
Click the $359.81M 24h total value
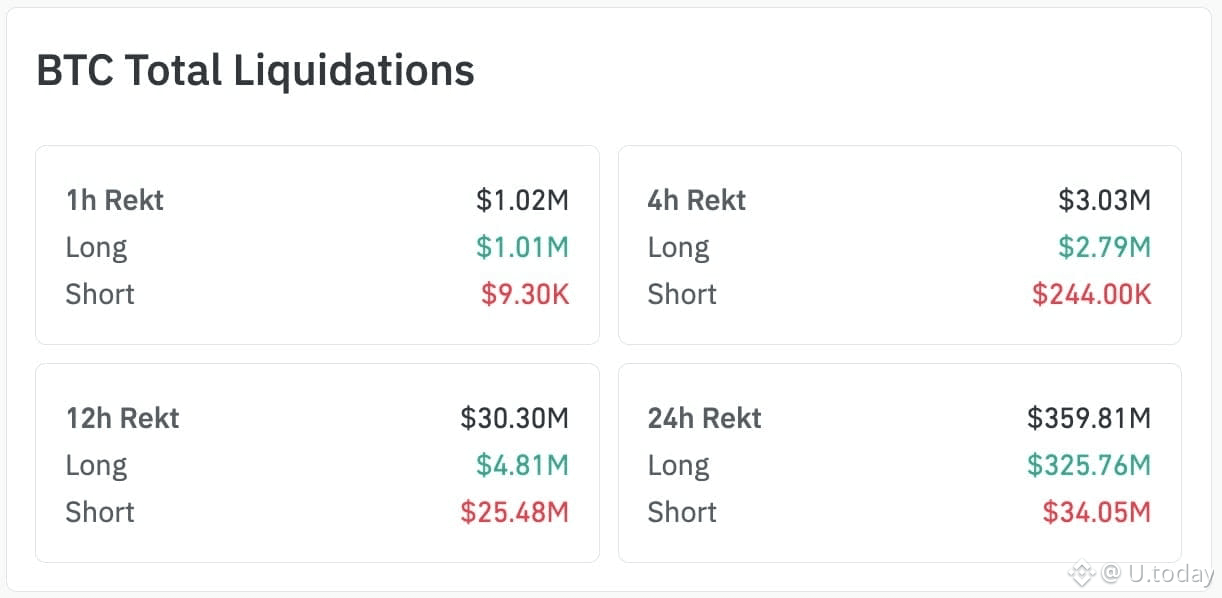tap(1089, 418)
